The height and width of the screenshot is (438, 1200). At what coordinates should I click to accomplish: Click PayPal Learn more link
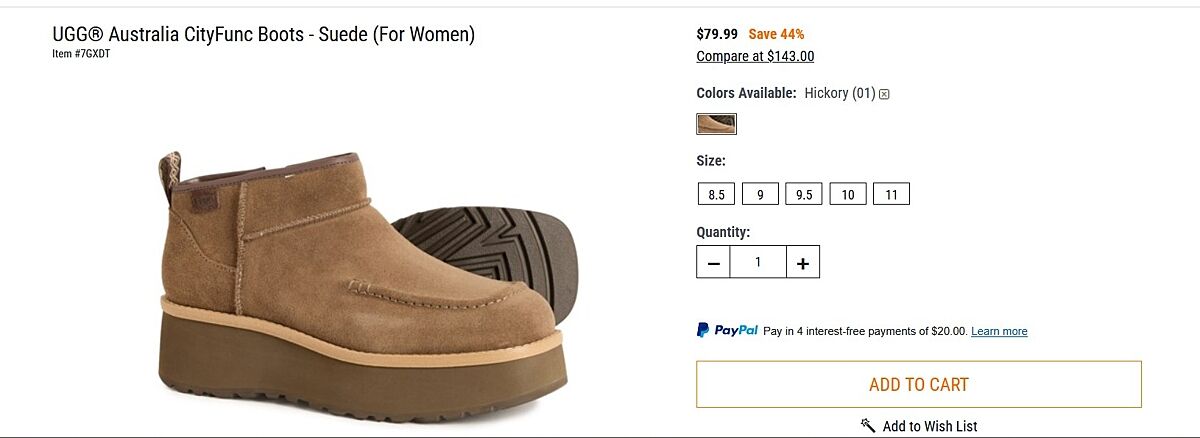[x=999, y=331]
